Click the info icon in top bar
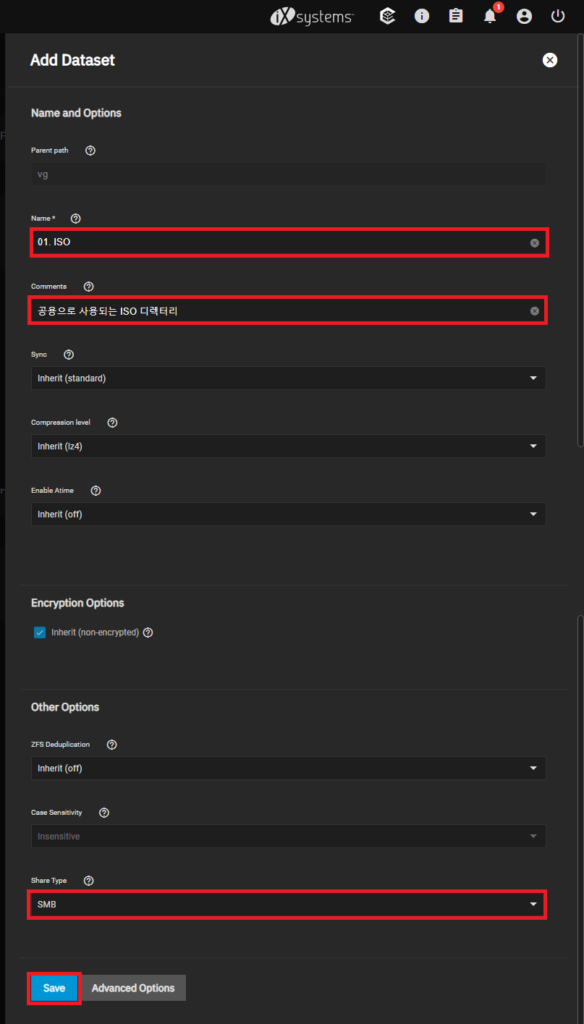The width and height of the screenshot is (584, 1024). coord(422,16)
